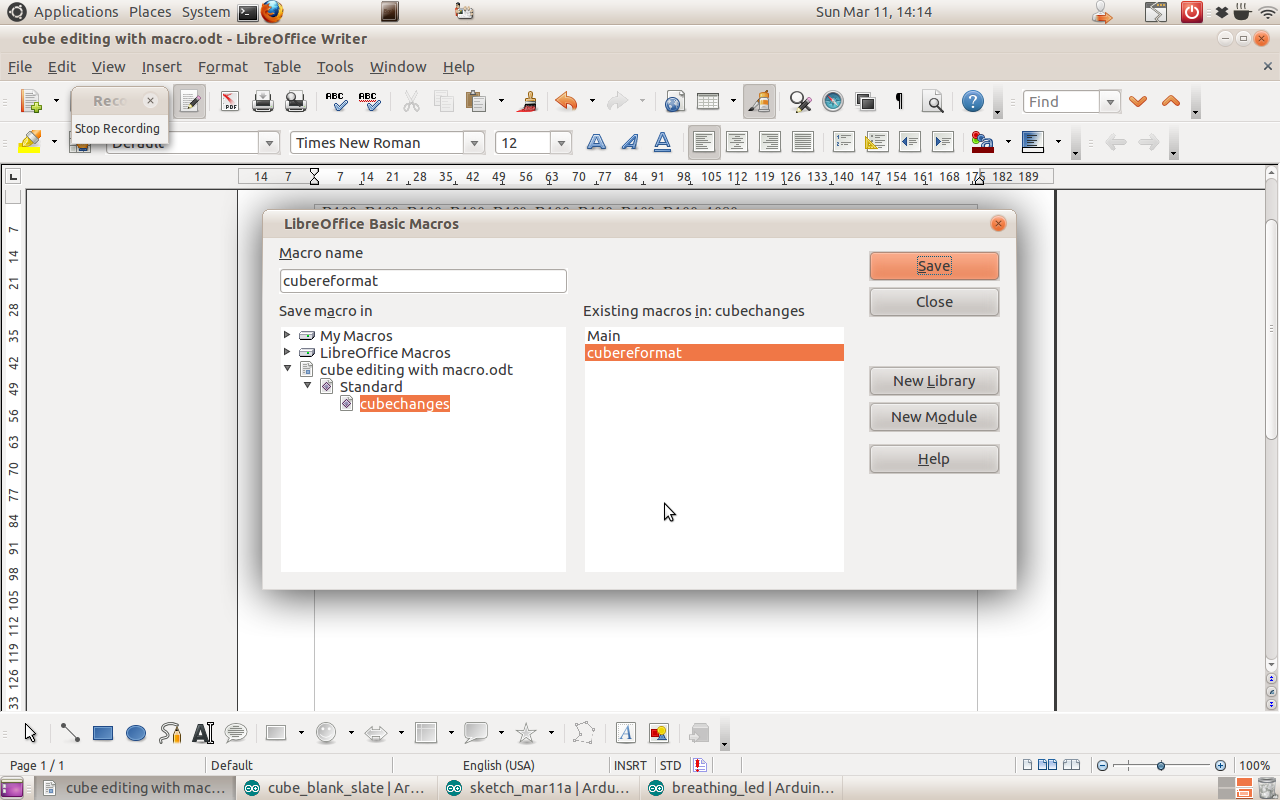Open Firefox from top panel
The image size is (1280, 800).
[x=271, y=12]
